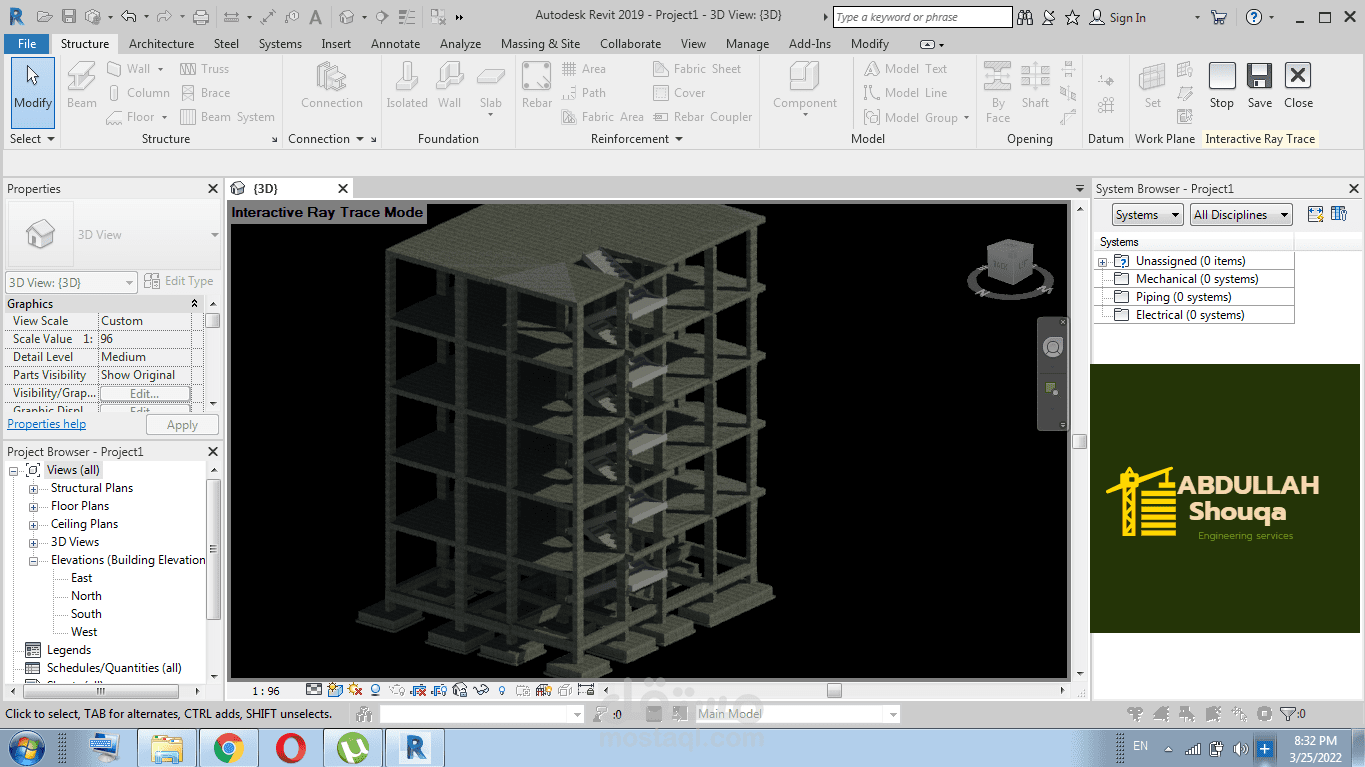Switch to the Architecture ribbon tab
1365x767 pixels.
(161, 44)
